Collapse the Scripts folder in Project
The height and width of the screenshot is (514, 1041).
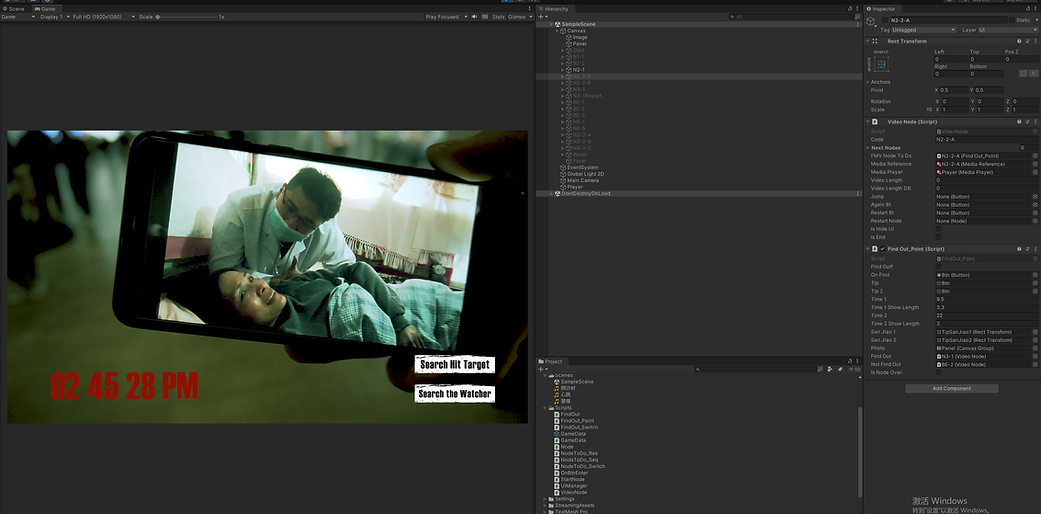(x=545, y=408)
